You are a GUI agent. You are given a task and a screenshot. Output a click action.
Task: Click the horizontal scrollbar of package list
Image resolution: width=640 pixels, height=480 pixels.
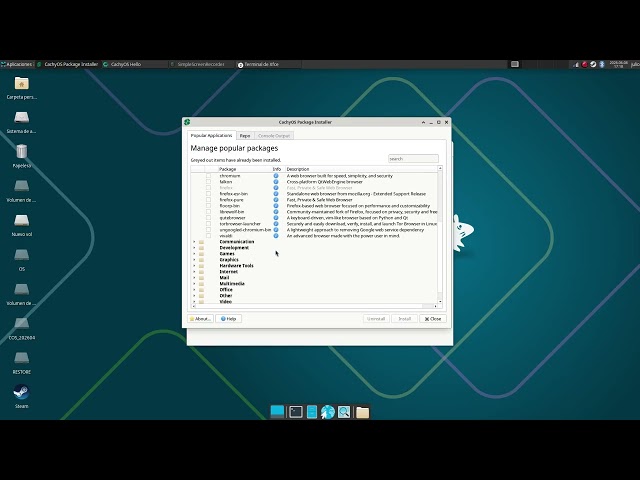314,306
